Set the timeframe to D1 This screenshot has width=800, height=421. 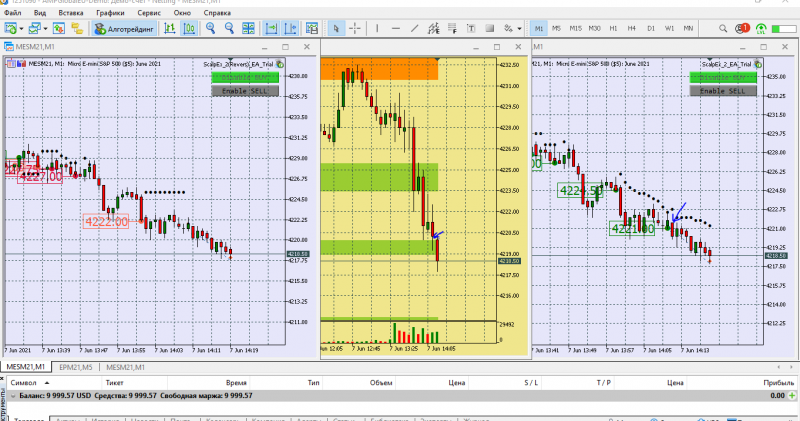click(651, 29)
